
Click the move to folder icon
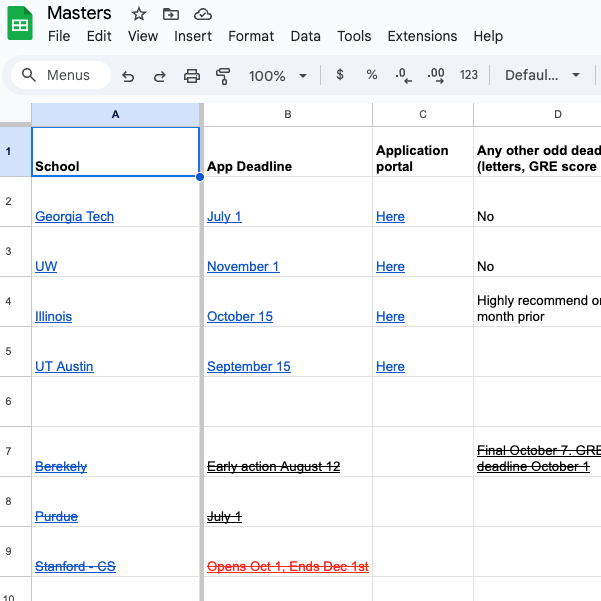pyautogui.click(x=171, y=15)
